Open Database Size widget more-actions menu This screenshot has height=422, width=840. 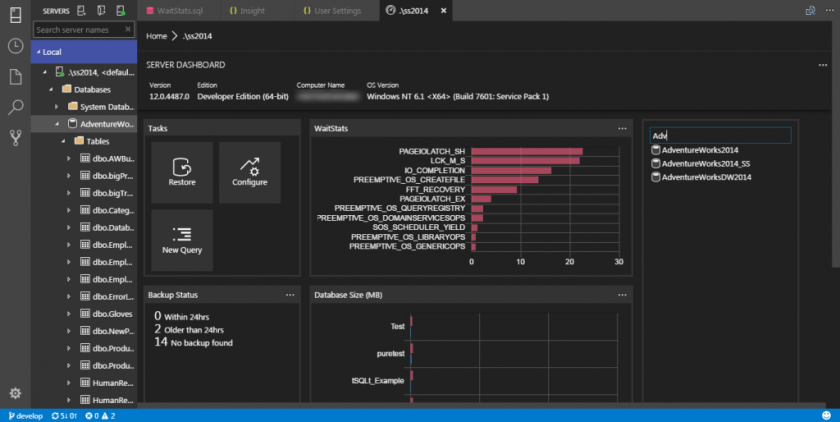[x=622, y=295]
